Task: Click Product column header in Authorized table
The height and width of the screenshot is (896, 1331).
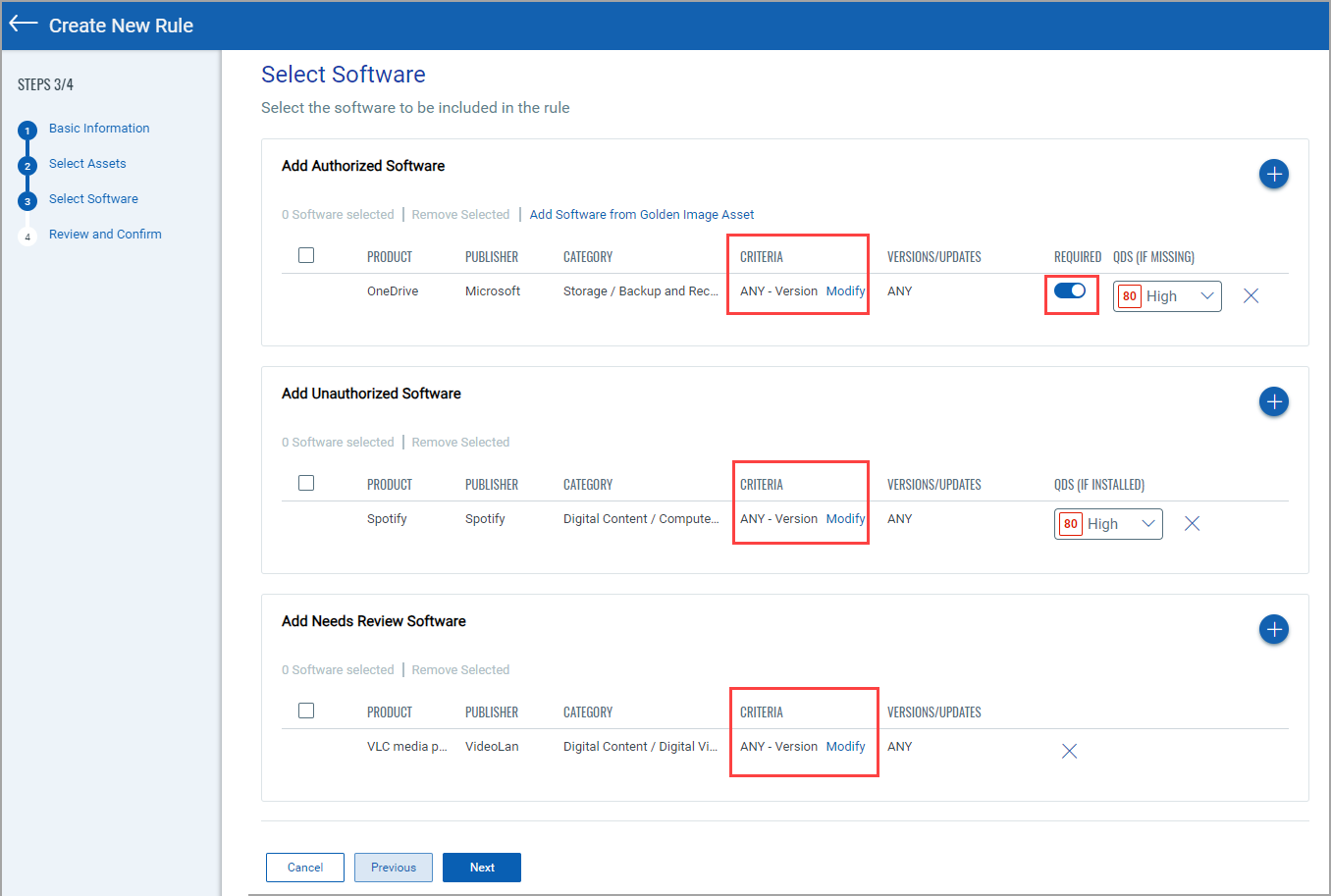Action: click(390, 256)
